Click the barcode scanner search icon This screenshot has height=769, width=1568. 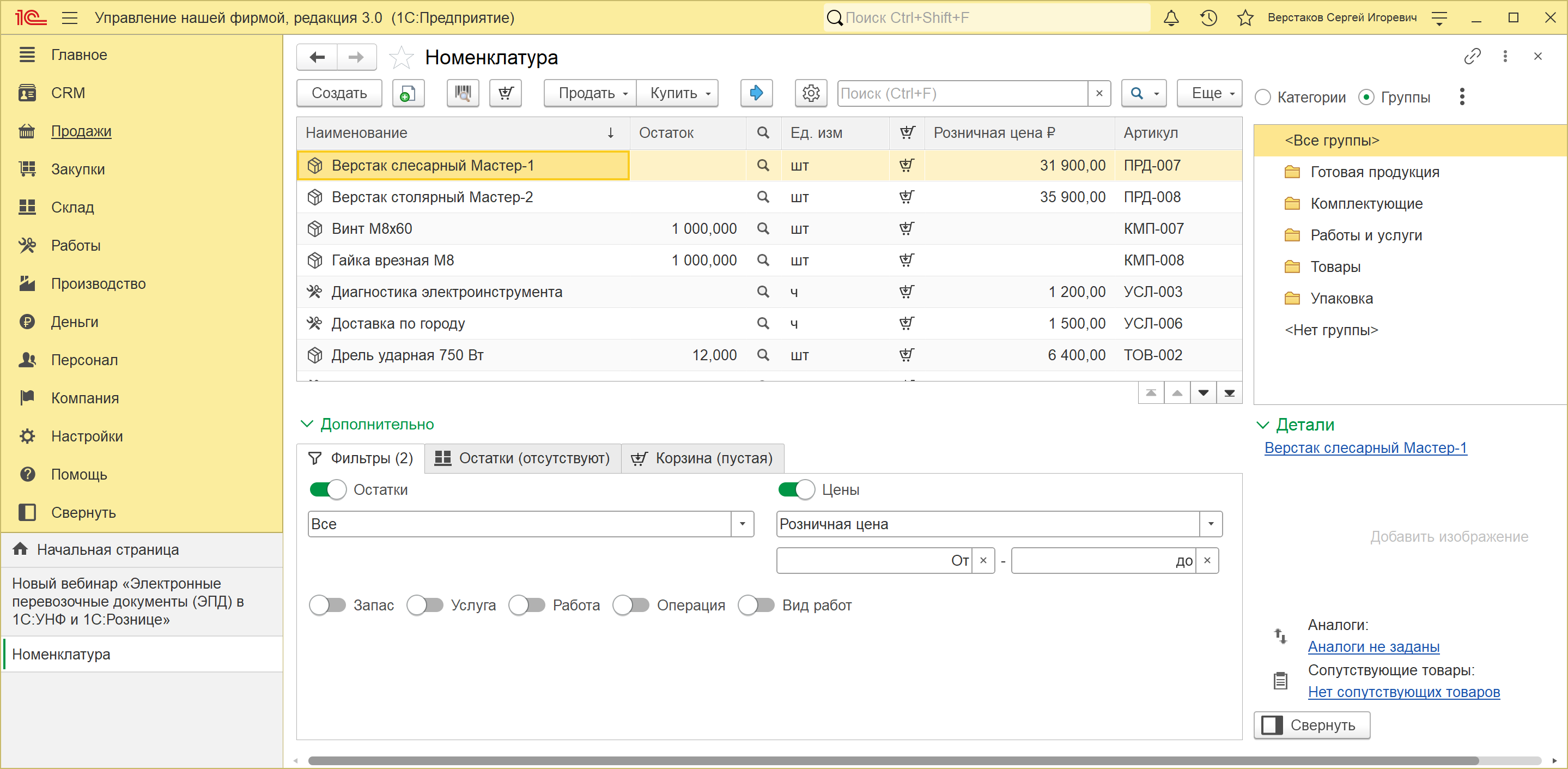pyautogui.click(x=463, y=93)
